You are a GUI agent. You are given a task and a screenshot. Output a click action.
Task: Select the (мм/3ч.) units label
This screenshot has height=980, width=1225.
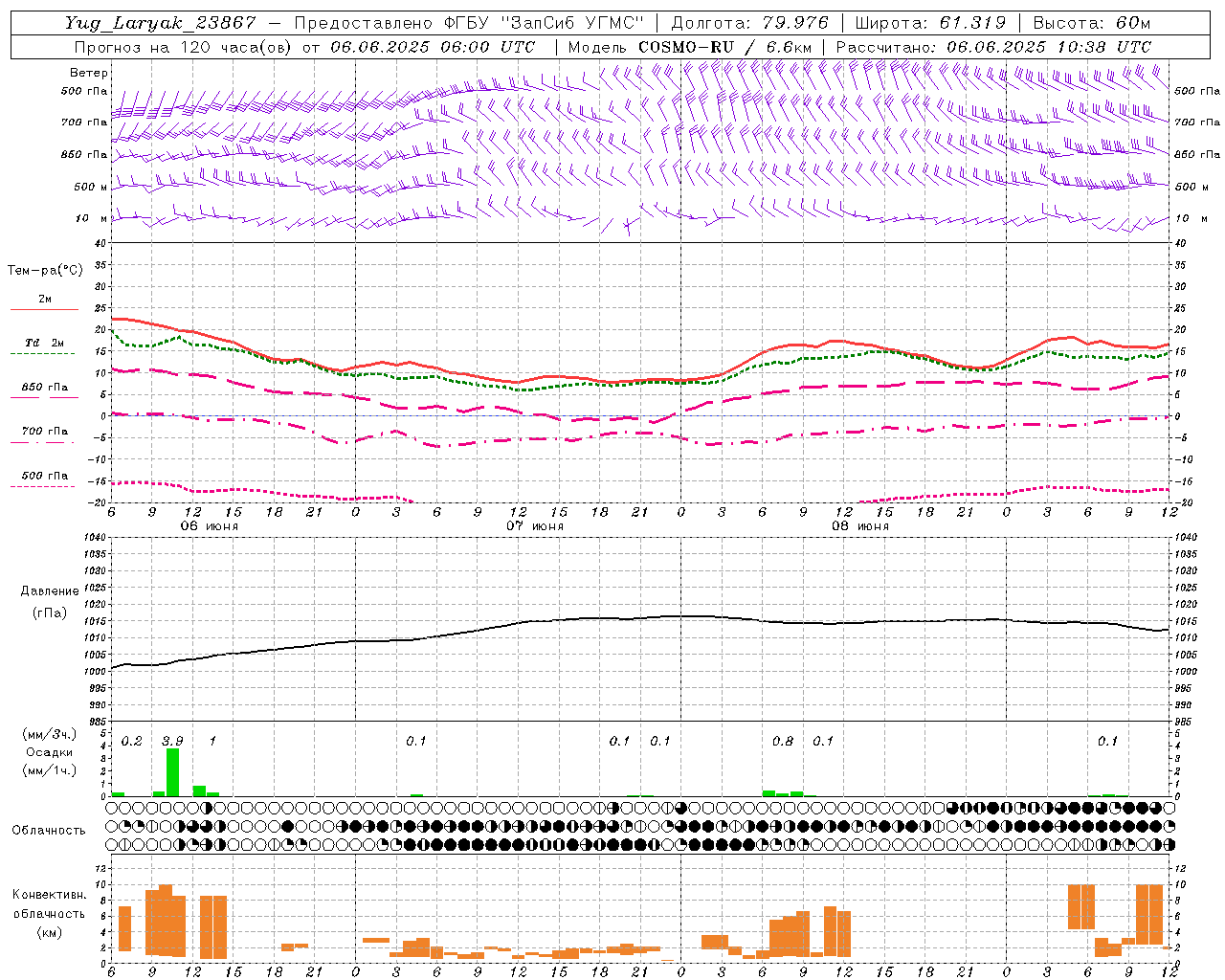(x=49, y=734)
